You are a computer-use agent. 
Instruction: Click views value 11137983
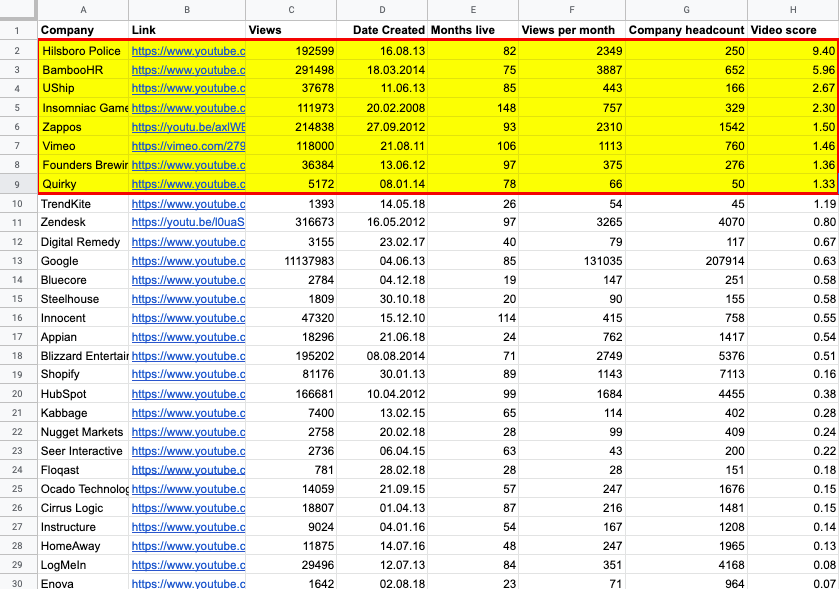point(291,261)
